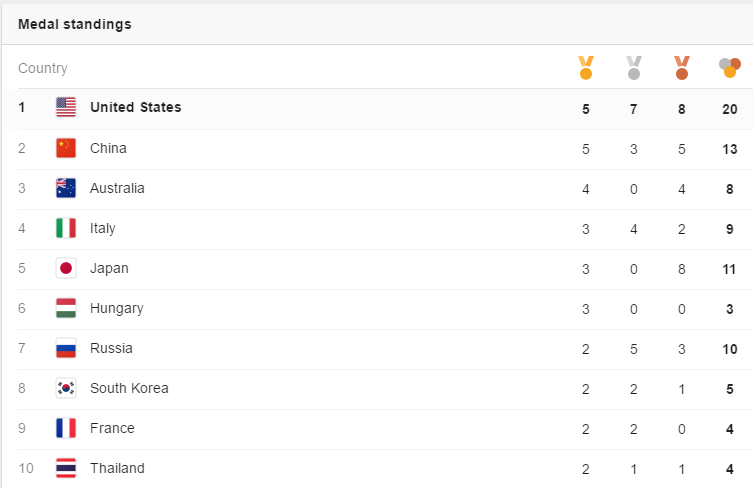This screenshot has width=753, height=488.
Task: Click the Australia flag icon
Action: (66, 188)
